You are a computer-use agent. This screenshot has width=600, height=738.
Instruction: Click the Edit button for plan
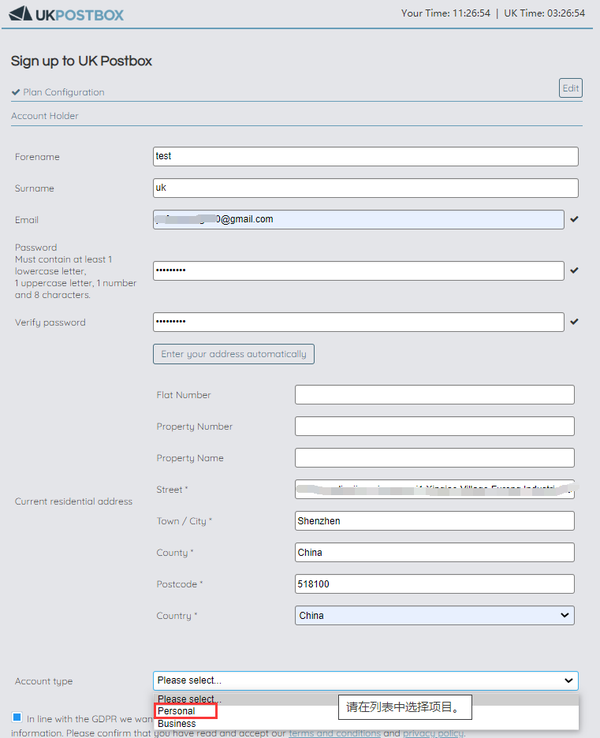tap(570, 88)
